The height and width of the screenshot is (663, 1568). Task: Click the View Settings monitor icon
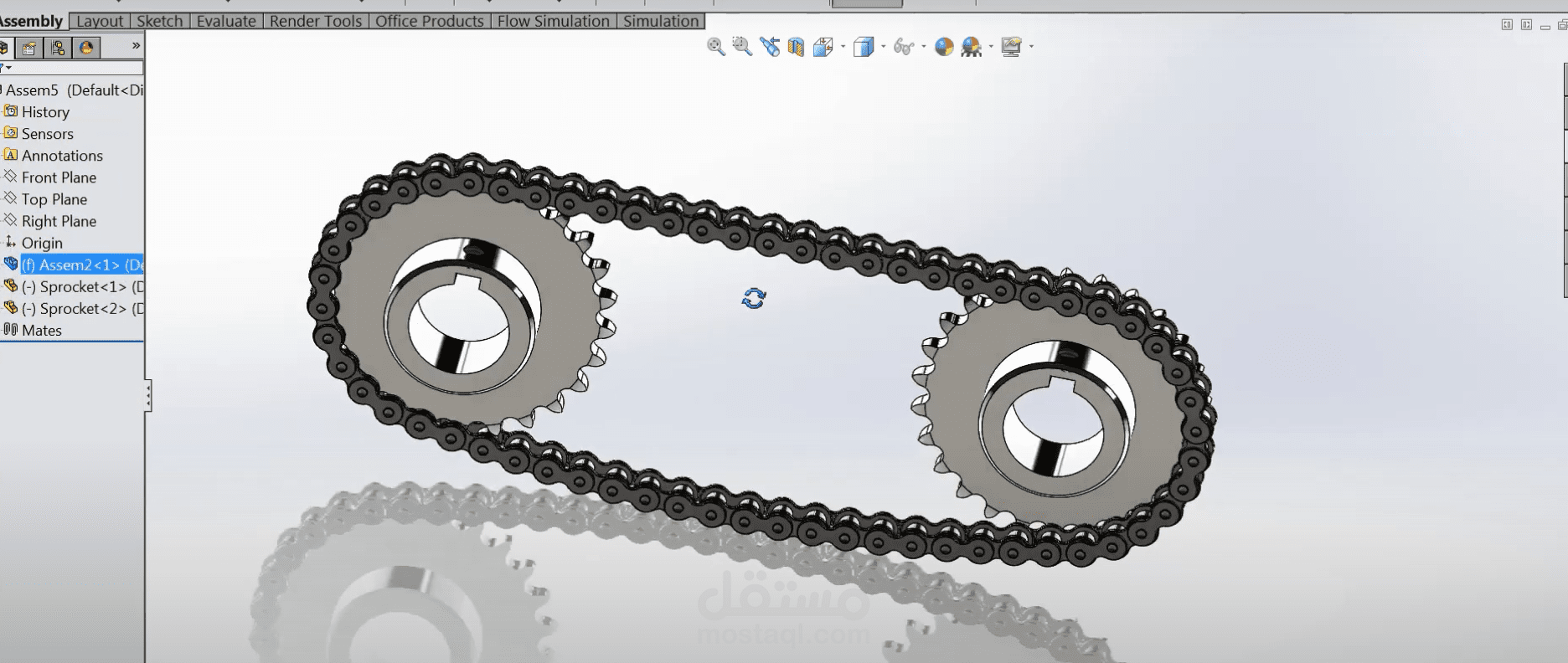click(1012, 47)
